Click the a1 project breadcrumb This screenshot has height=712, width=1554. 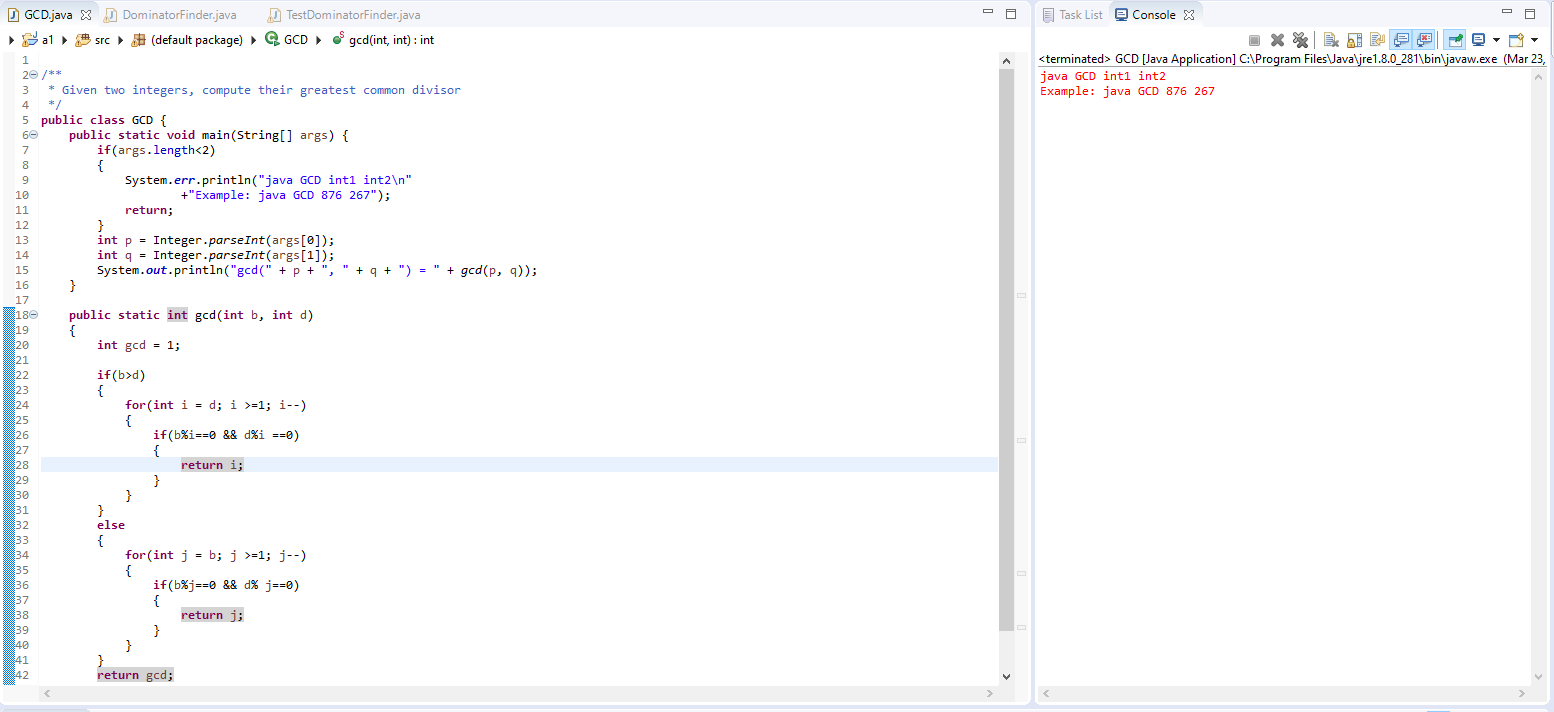(48, 40)
